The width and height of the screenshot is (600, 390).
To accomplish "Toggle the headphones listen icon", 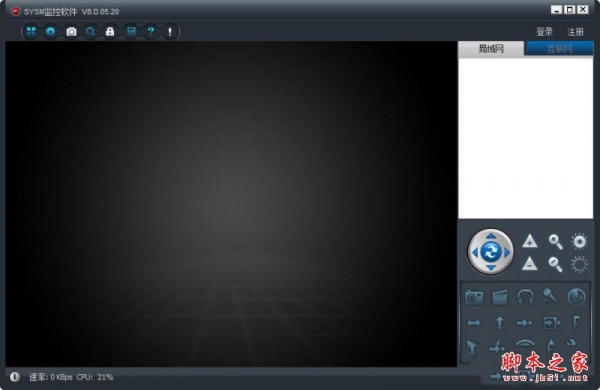I will coord(525,297).
